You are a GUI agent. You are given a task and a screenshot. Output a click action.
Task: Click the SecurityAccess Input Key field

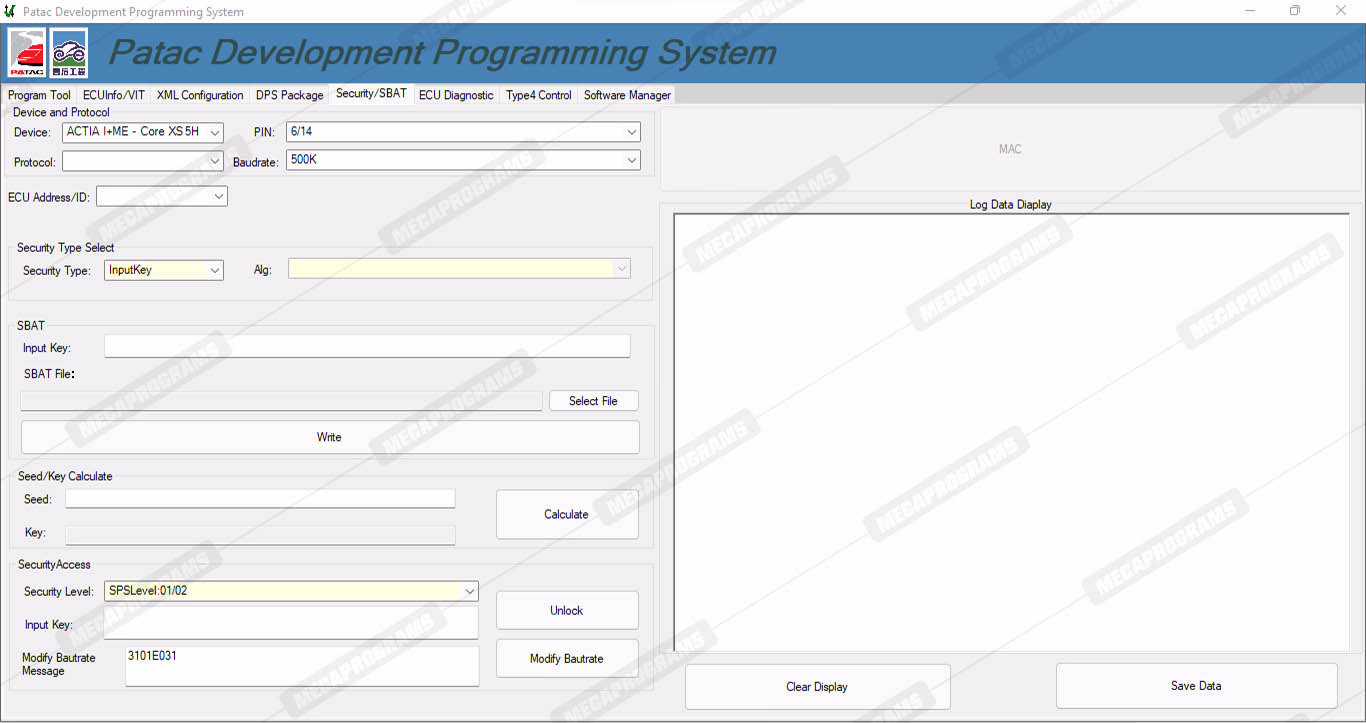291,623
